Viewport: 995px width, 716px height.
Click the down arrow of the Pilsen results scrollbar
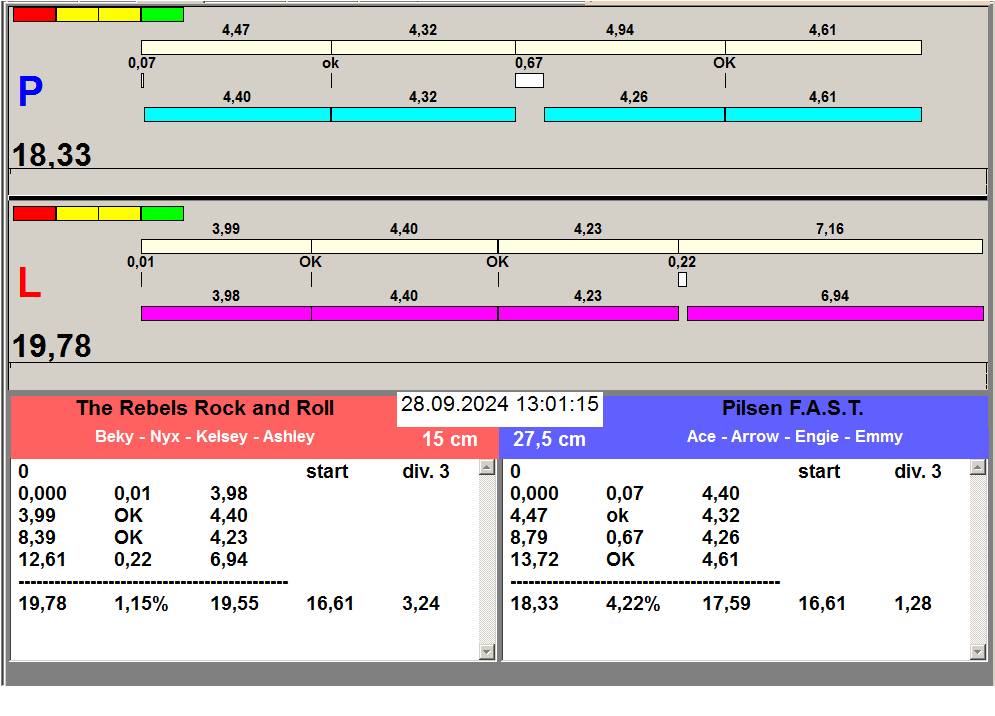pos(978,651)
